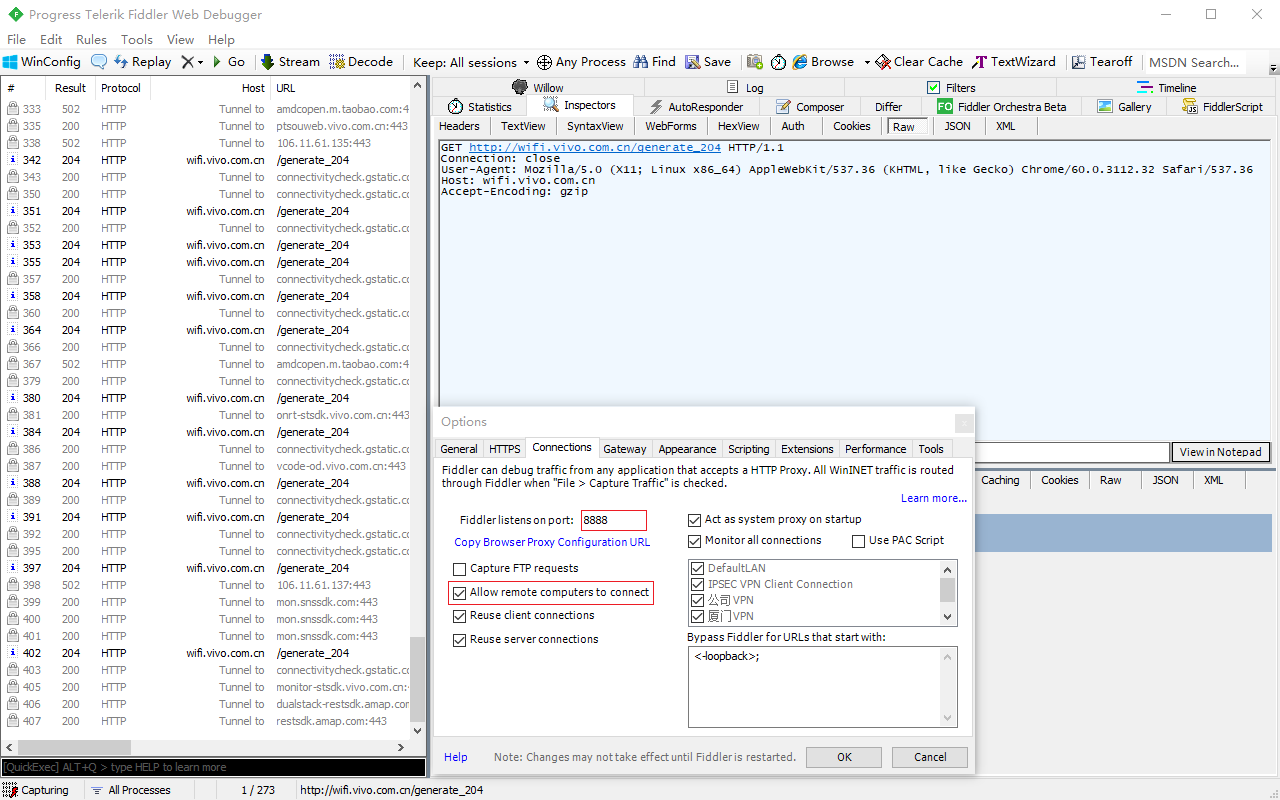The image size is (1280, 800).
Task: Open the Learn more... link
Action: (934, 498)
